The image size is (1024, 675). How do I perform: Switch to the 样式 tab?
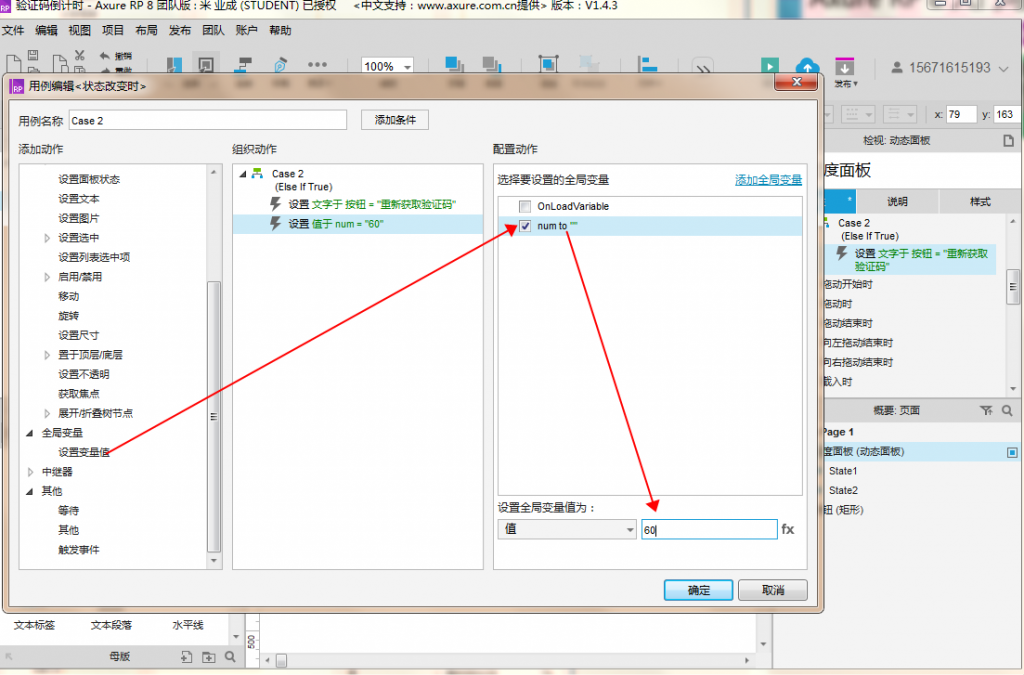click(980, 201)
